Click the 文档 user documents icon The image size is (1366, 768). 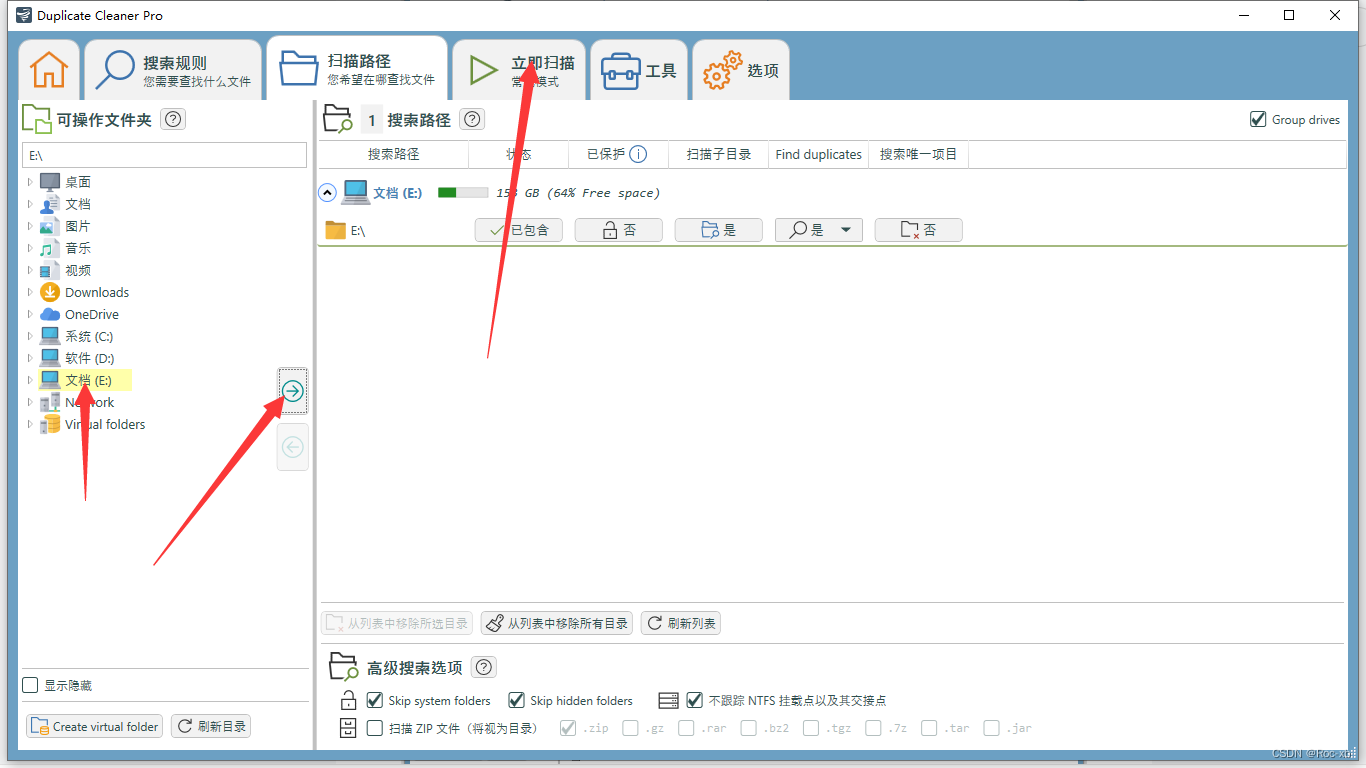pyautogui.click(x=50, y=204)
